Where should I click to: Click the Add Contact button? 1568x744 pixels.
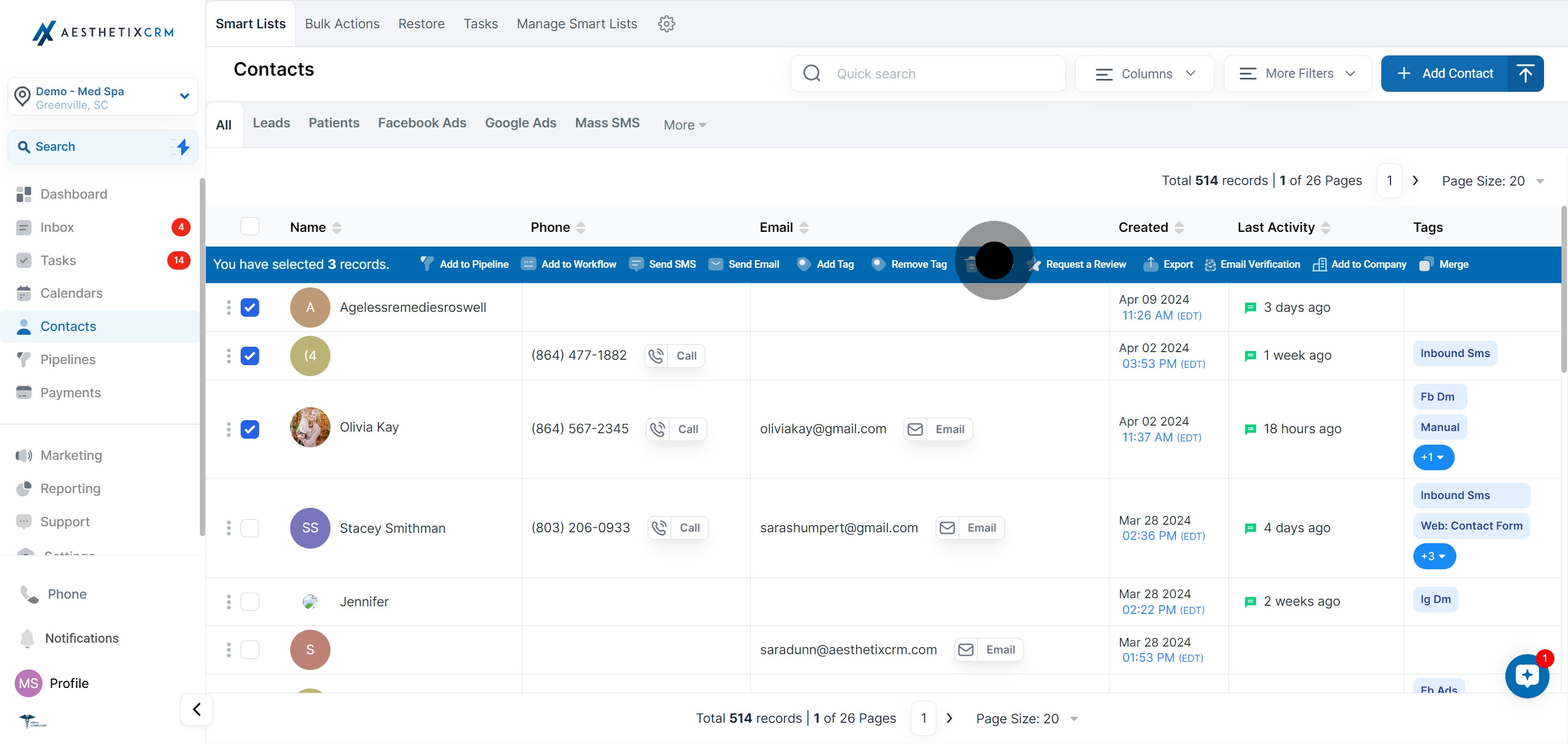coord(1445,73)
